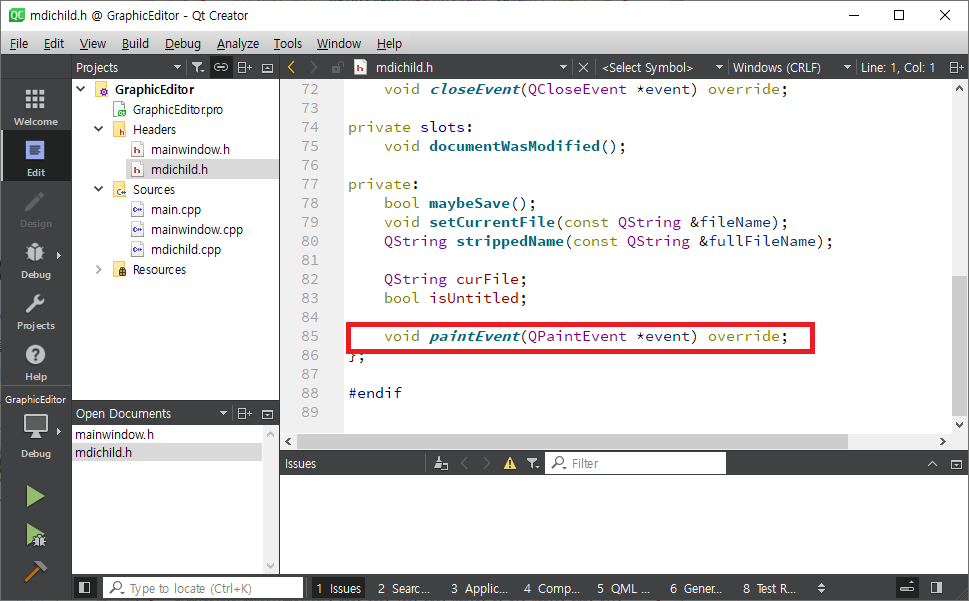The image size is (969, 601).
Task: Expand the Resources folder
Action: point(99,269)
